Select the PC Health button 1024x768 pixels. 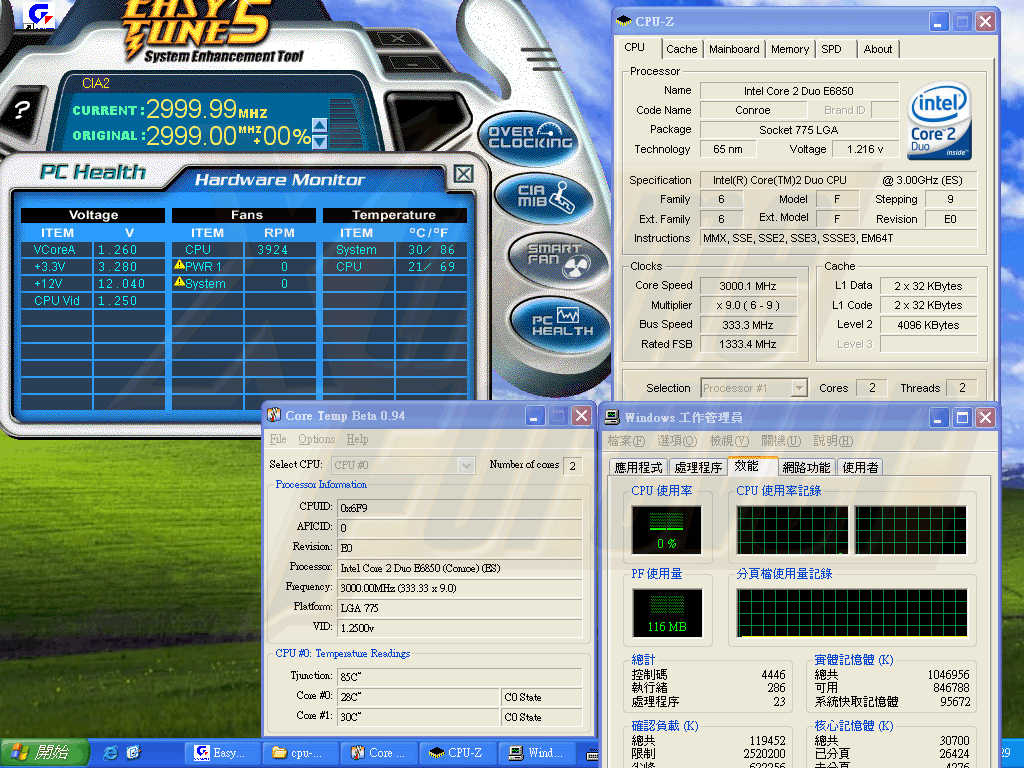560,323
